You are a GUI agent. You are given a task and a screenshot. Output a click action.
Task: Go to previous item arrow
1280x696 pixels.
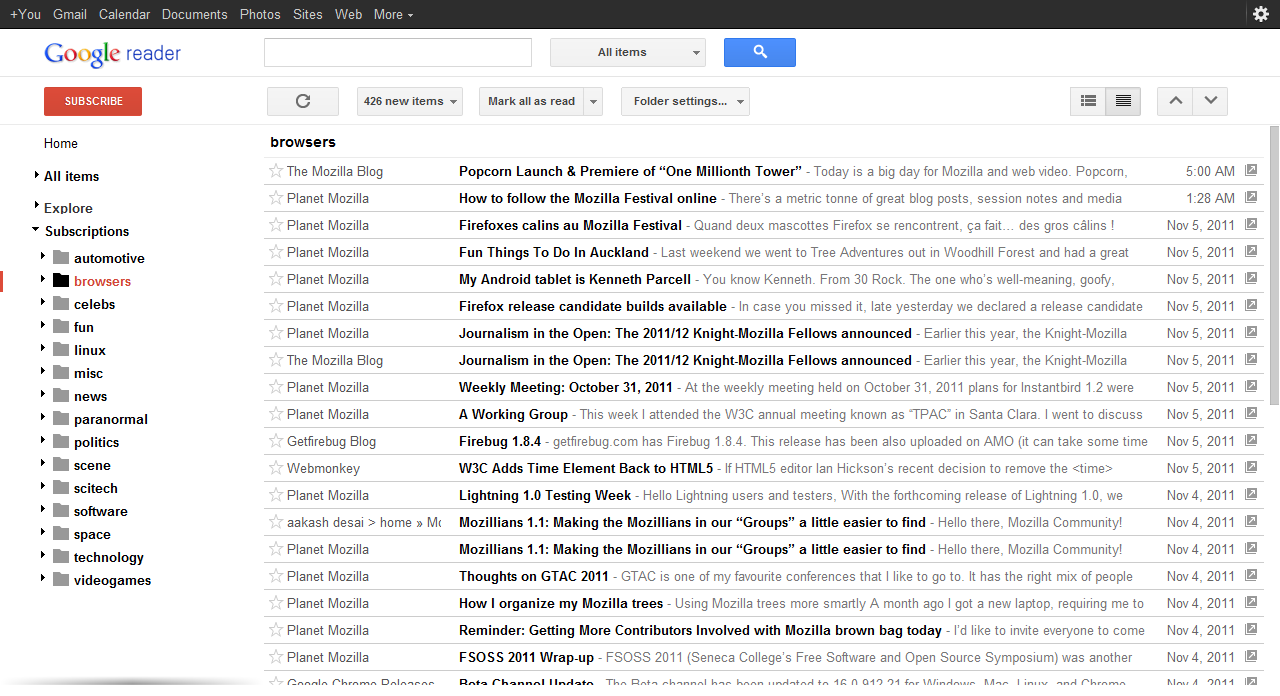(x=1175, y=101)
